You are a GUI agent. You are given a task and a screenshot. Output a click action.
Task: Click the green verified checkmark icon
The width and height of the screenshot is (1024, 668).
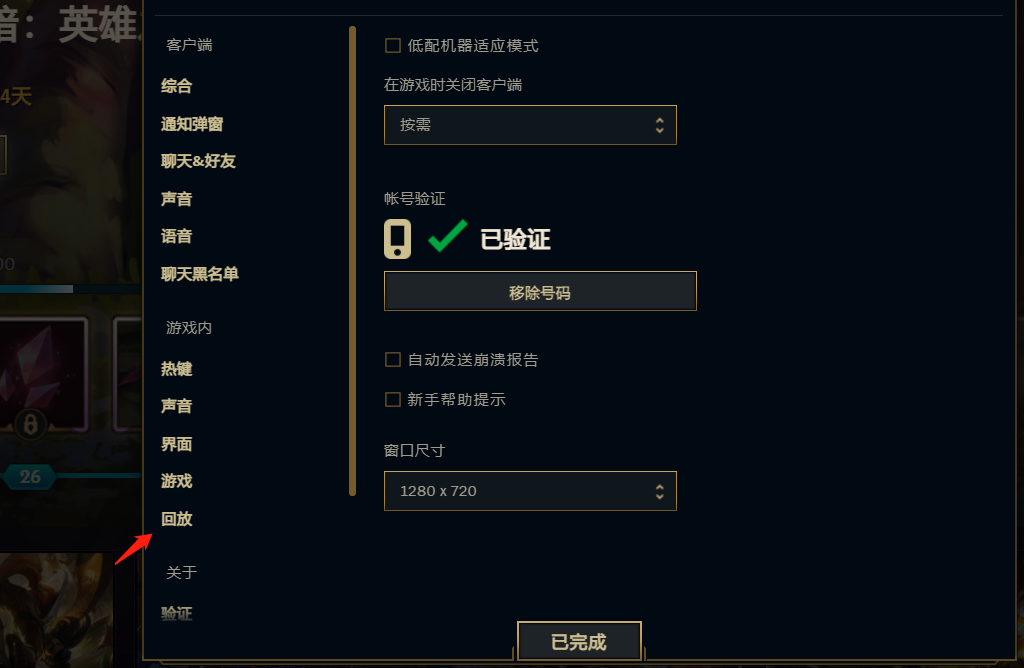point(447,237)
